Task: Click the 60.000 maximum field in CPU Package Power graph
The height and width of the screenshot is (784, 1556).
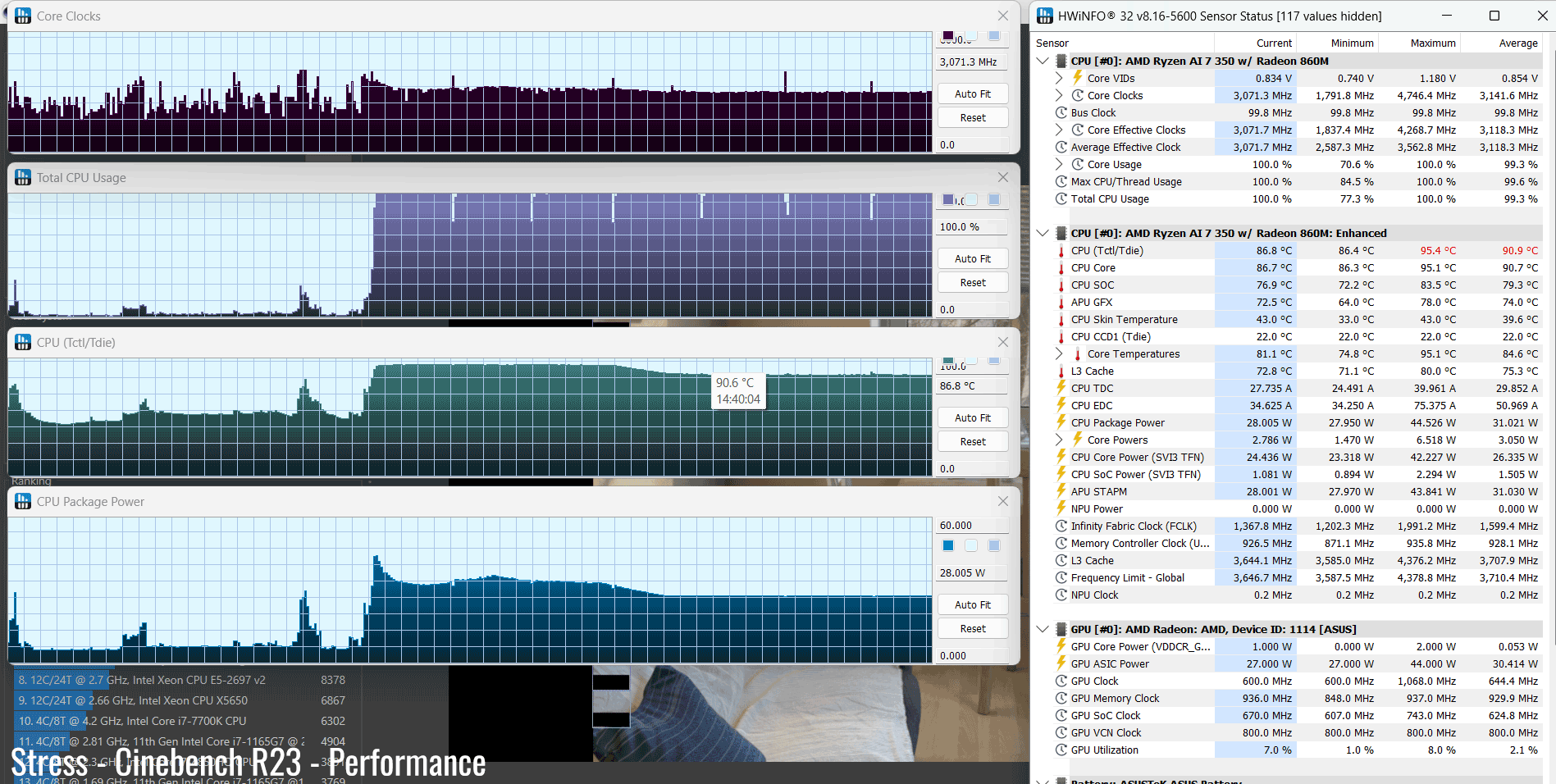Action: (x=973, y=525)
